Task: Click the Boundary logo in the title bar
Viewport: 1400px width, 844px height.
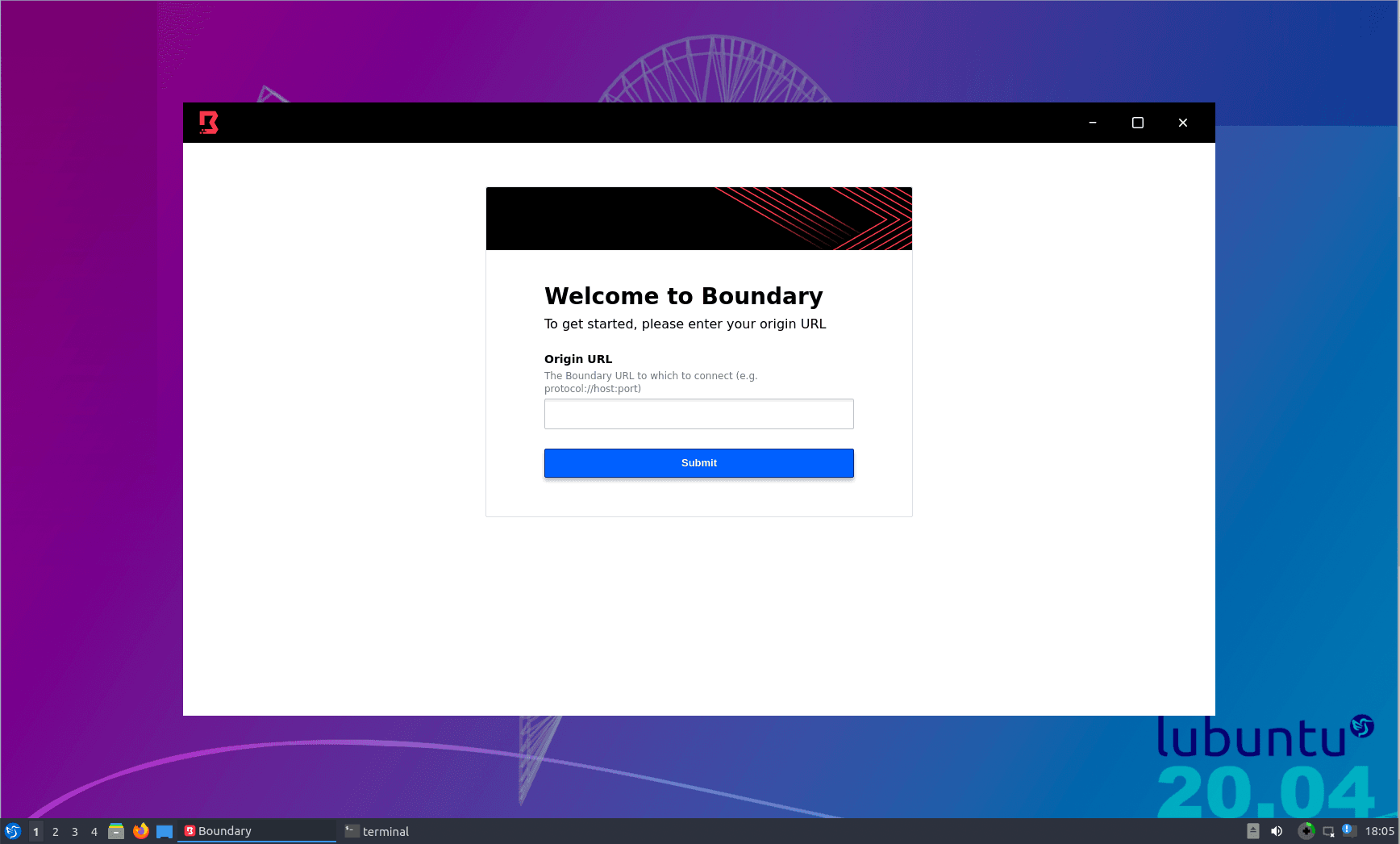Action: click(x=207, y=122)
